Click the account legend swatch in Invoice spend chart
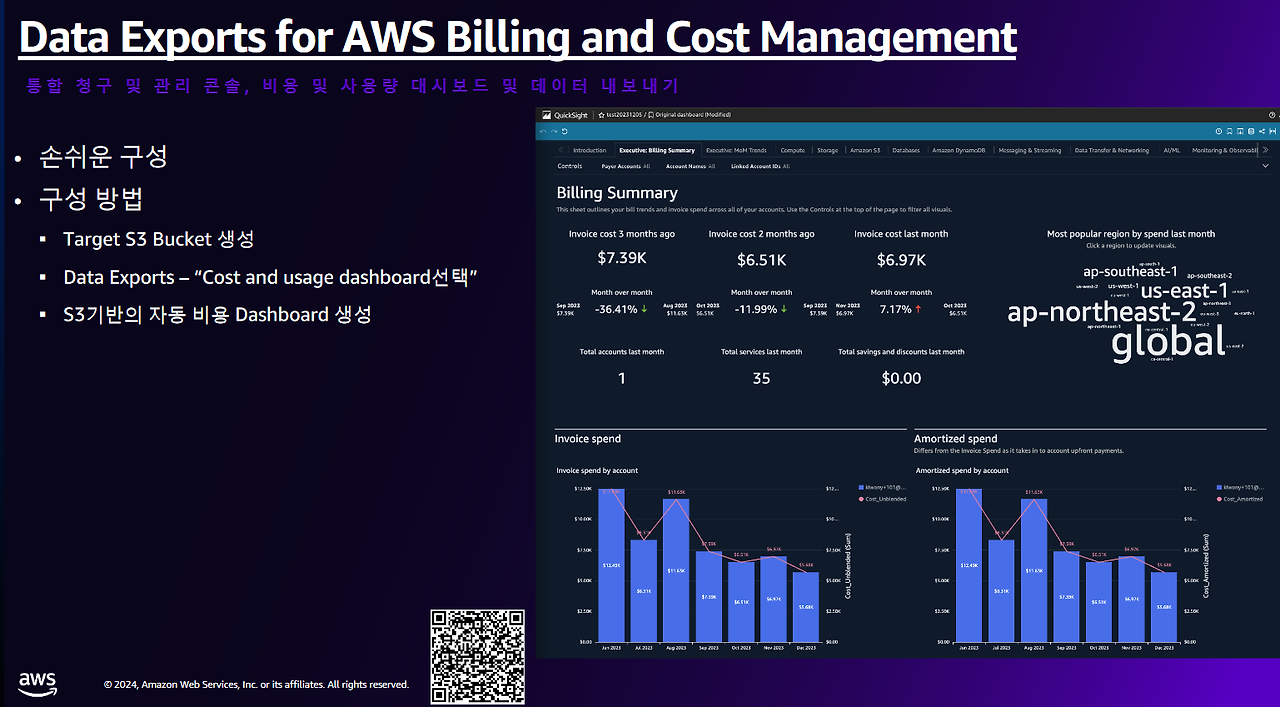The height and width of the screenshot is (707, 1280). (861, 487)
